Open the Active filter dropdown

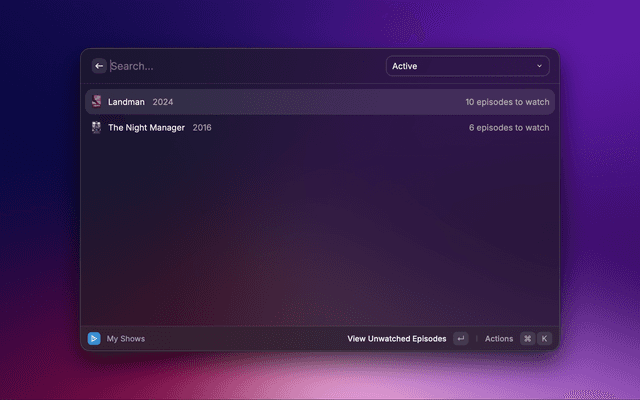coord(467,66)
